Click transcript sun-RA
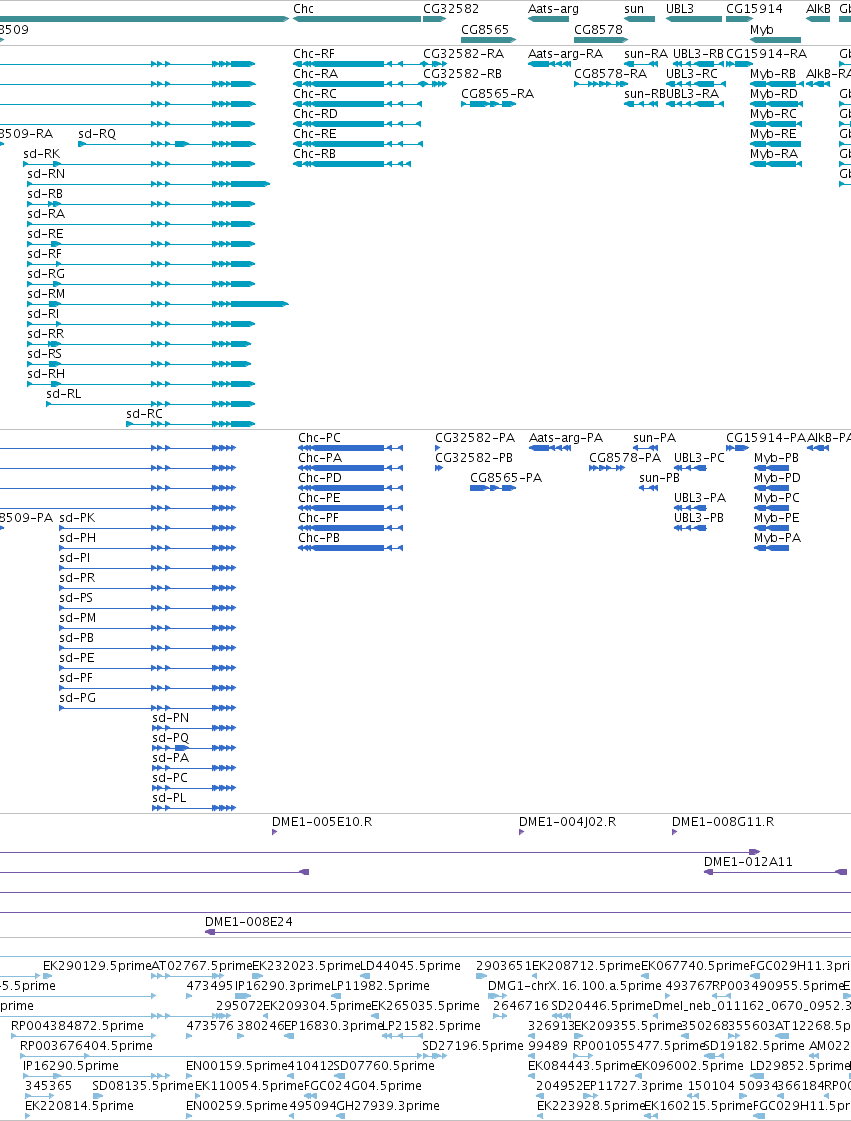 pyautogui.click(x=641, y=64)
